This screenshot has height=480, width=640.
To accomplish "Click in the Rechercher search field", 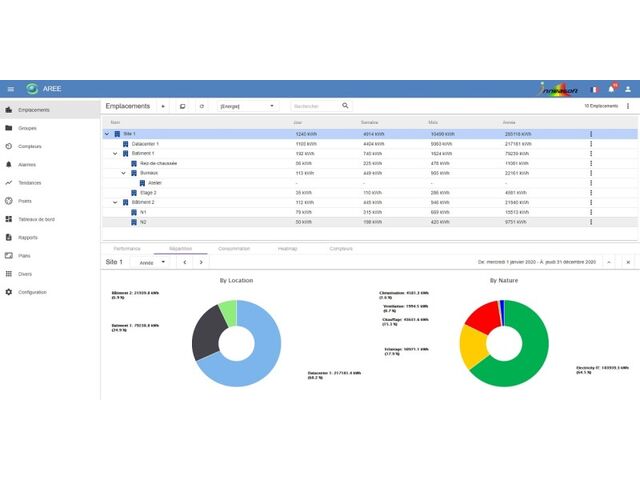I will (x=314, y=105).
